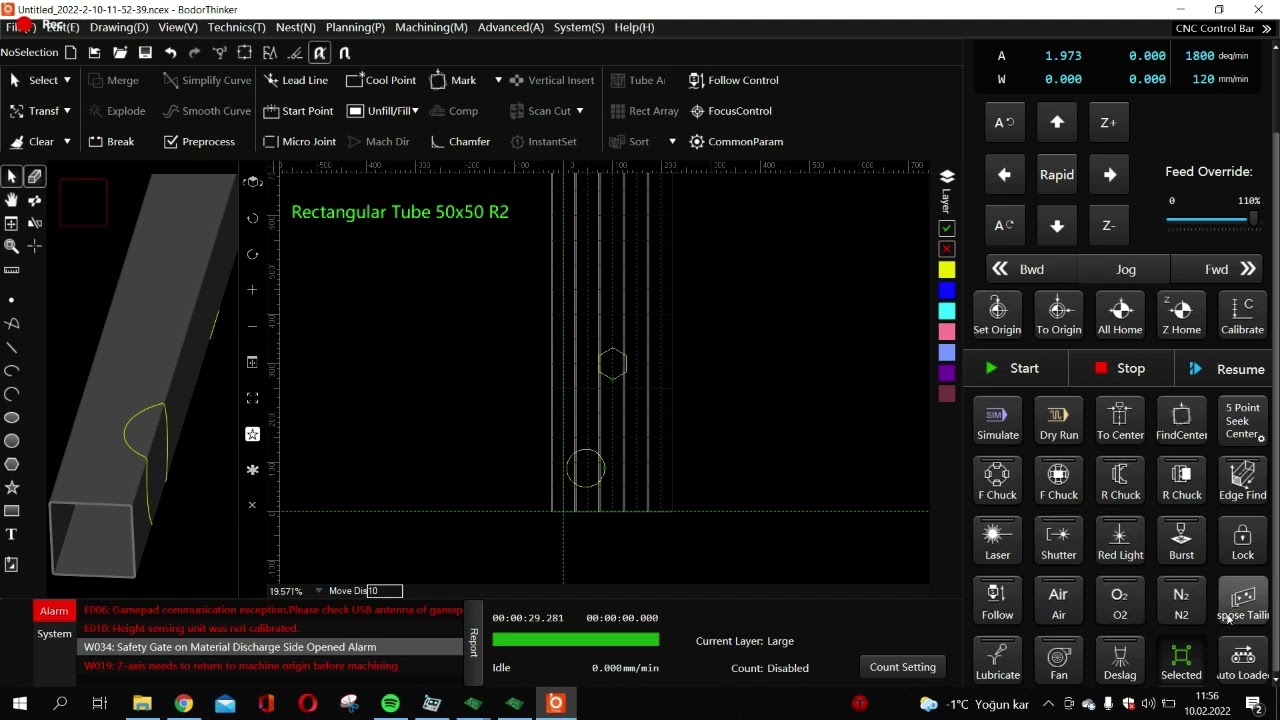Click the FindCenter icon
The image size is (1280, 720).
click(1181, 420)
